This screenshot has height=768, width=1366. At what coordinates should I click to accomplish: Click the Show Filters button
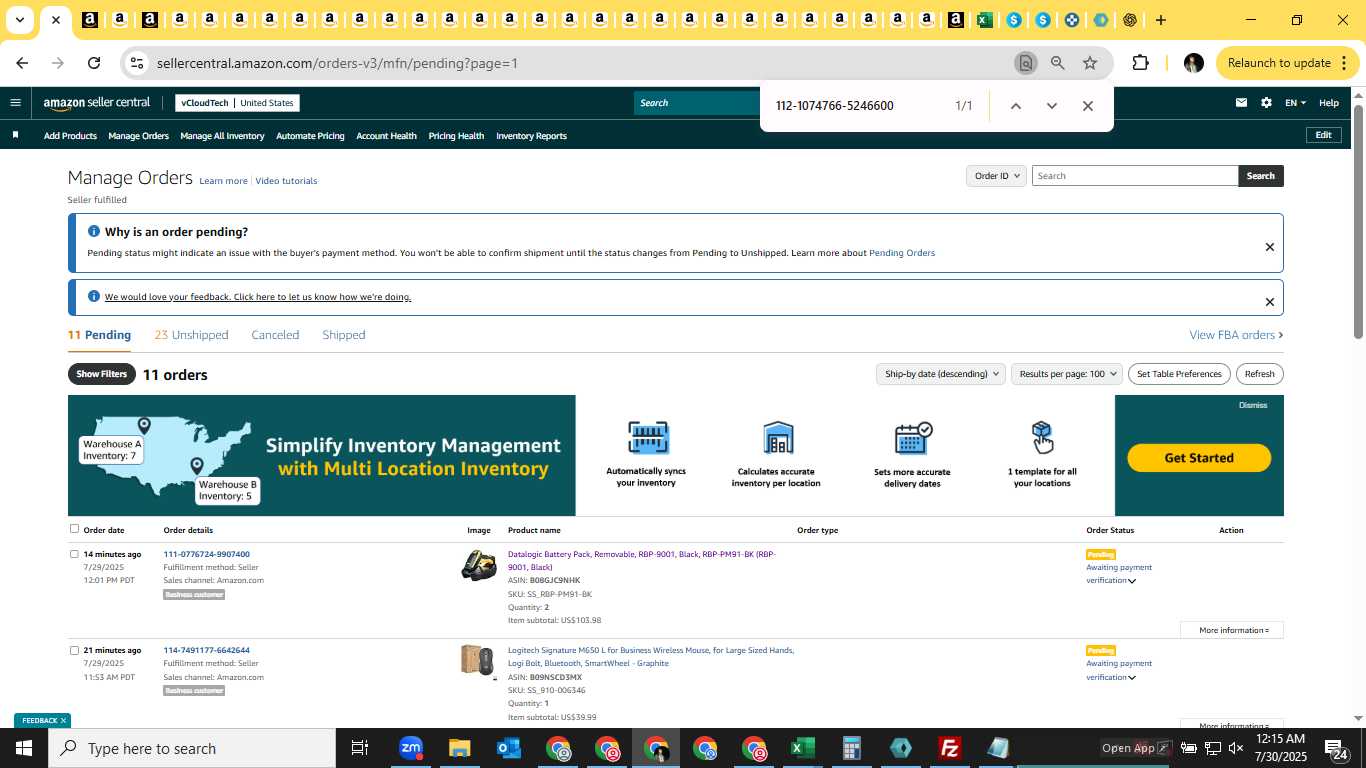(101, 374)
